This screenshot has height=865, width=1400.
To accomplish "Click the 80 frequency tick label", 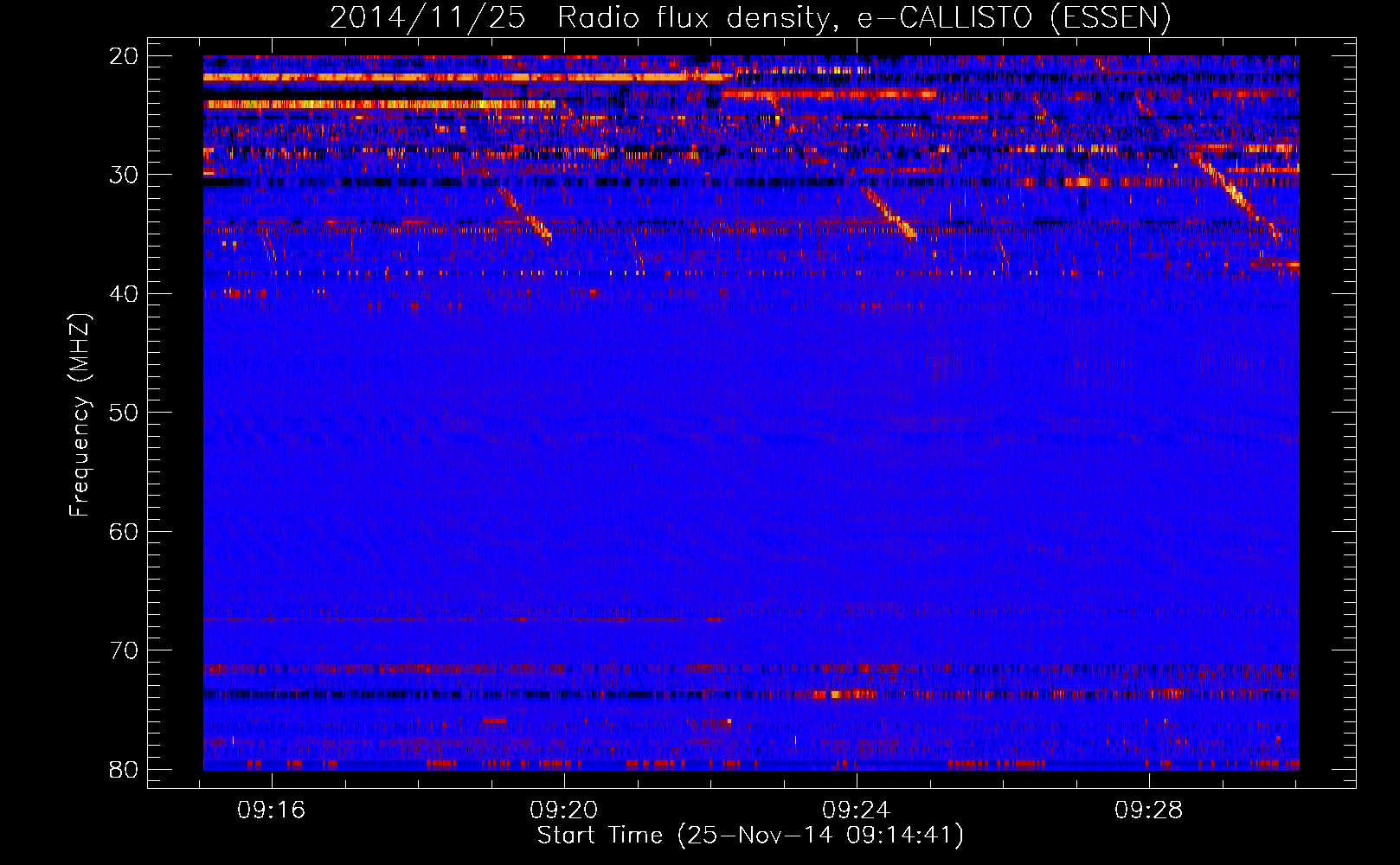I will coord(124,769).
